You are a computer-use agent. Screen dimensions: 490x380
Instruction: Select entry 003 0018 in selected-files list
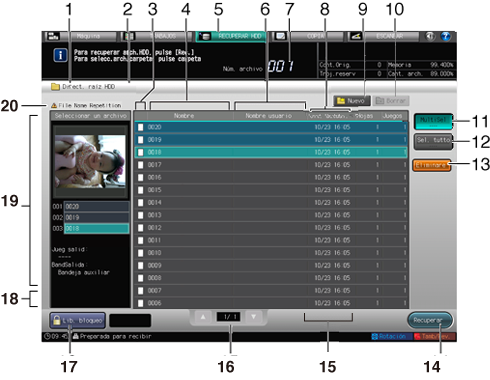pos(96,229)
